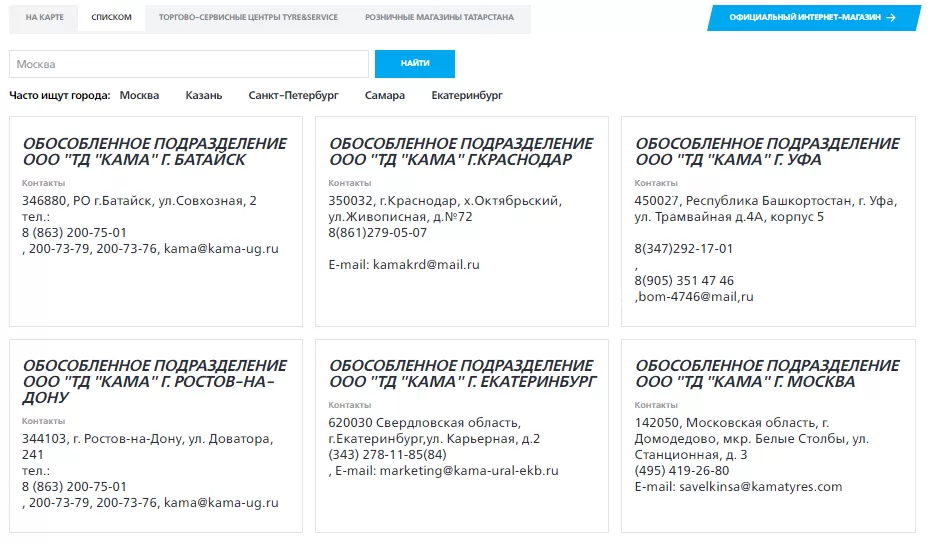Choose Москва from frequently searched cities
This screenshot has width=933, height=545.
(139, 96)
